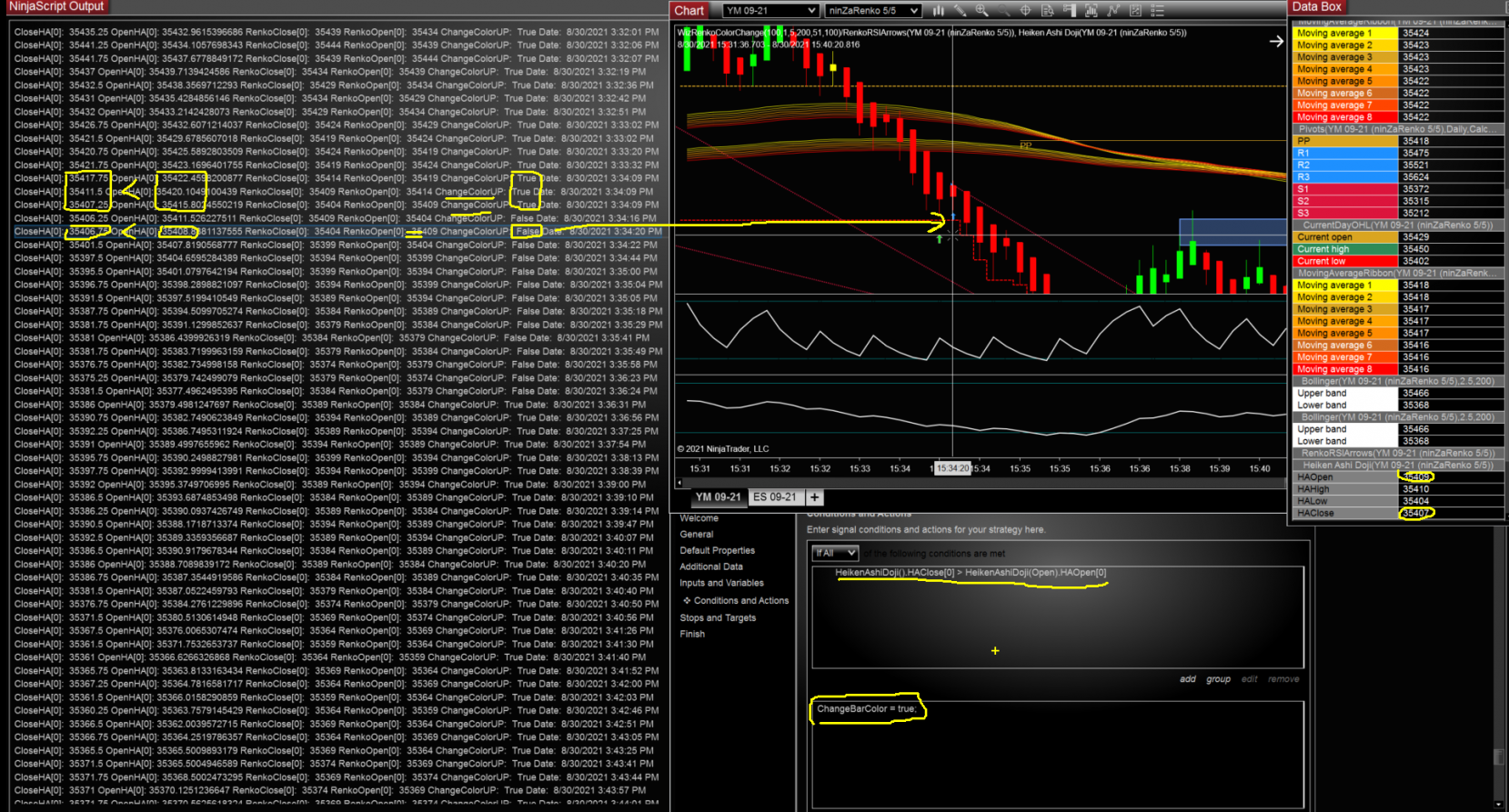Click the zoom out magnifier icon
This screenshot has width=1509, height=812.
tap(1003, 11)
